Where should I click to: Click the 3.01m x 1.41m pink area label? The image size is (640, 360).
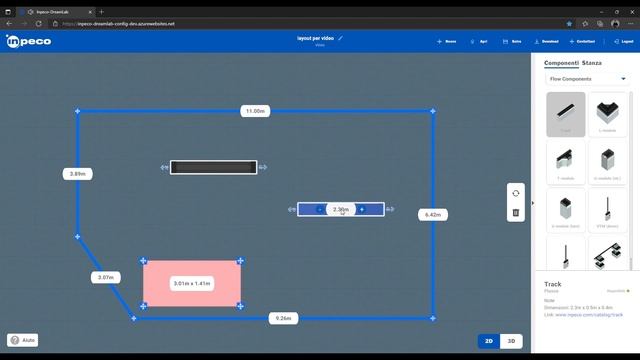192,283
